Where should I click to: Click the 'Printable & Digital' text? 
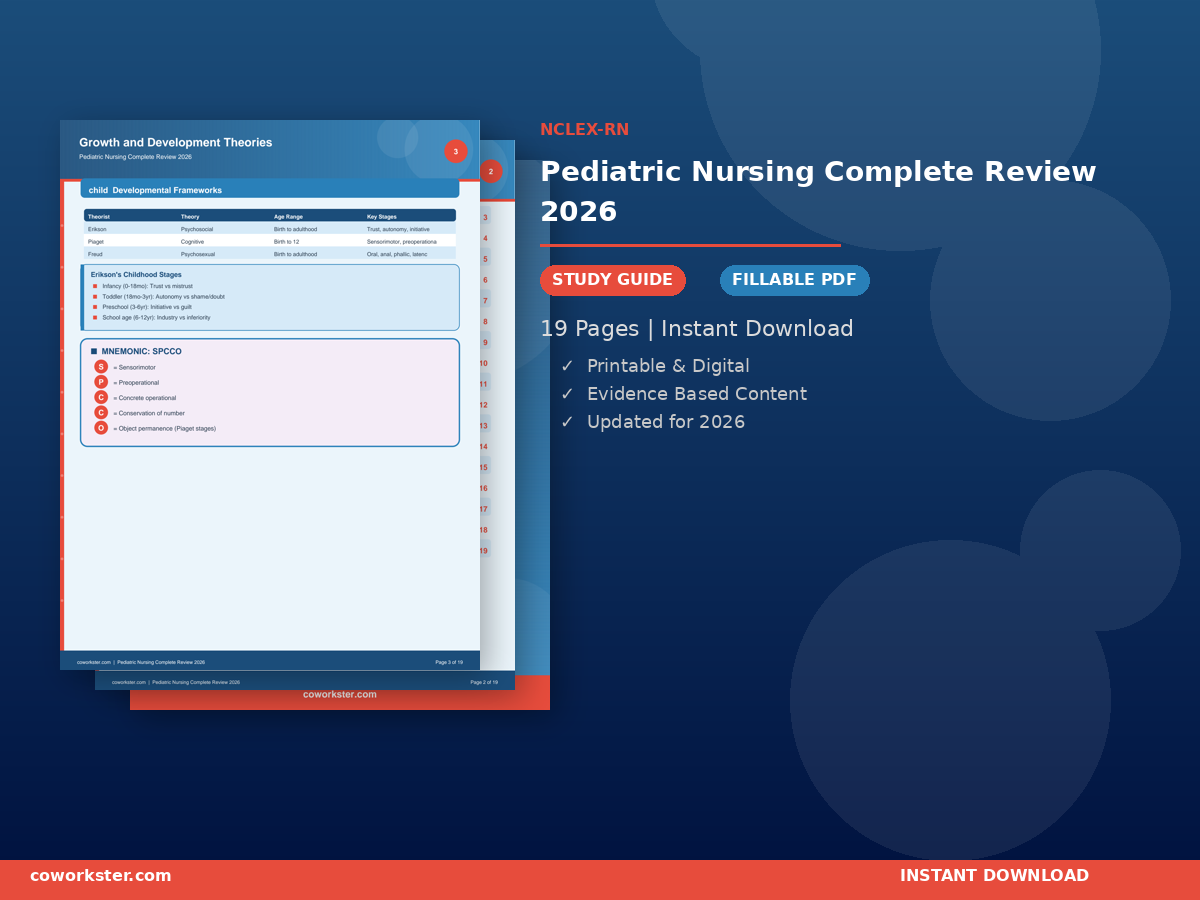(668, 366)
